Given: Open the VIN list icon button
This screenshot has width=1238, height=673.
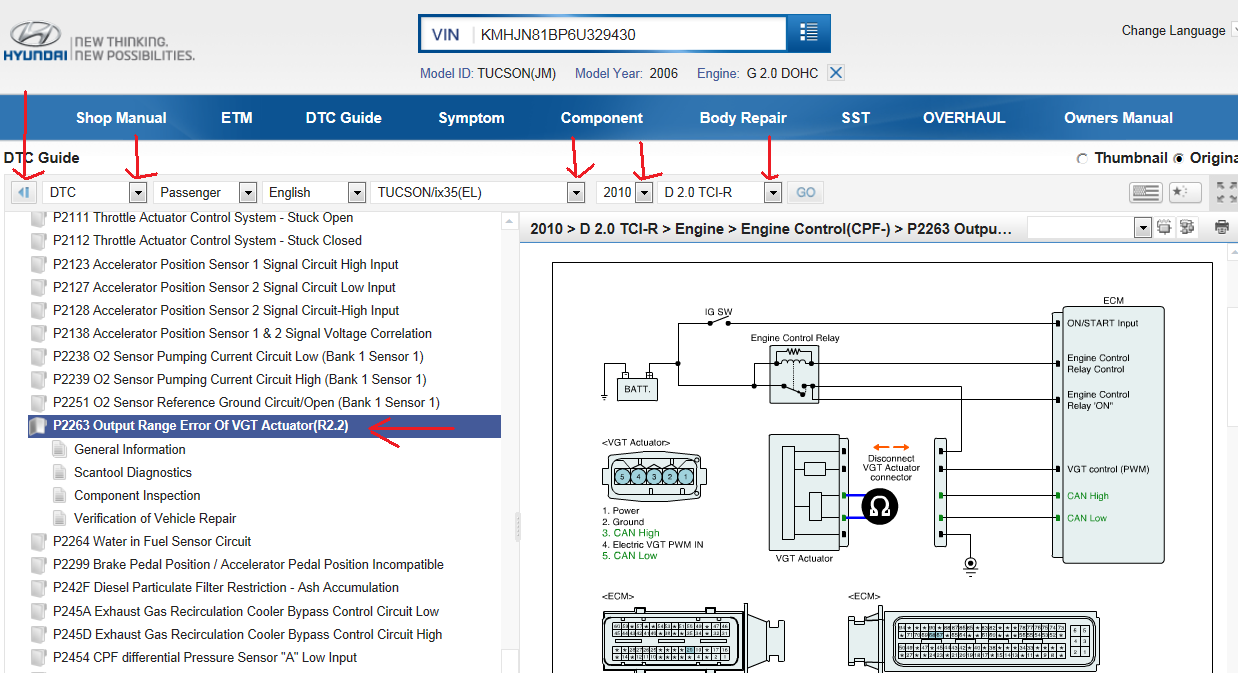Looking at the screenshot, I should [809, 33].
